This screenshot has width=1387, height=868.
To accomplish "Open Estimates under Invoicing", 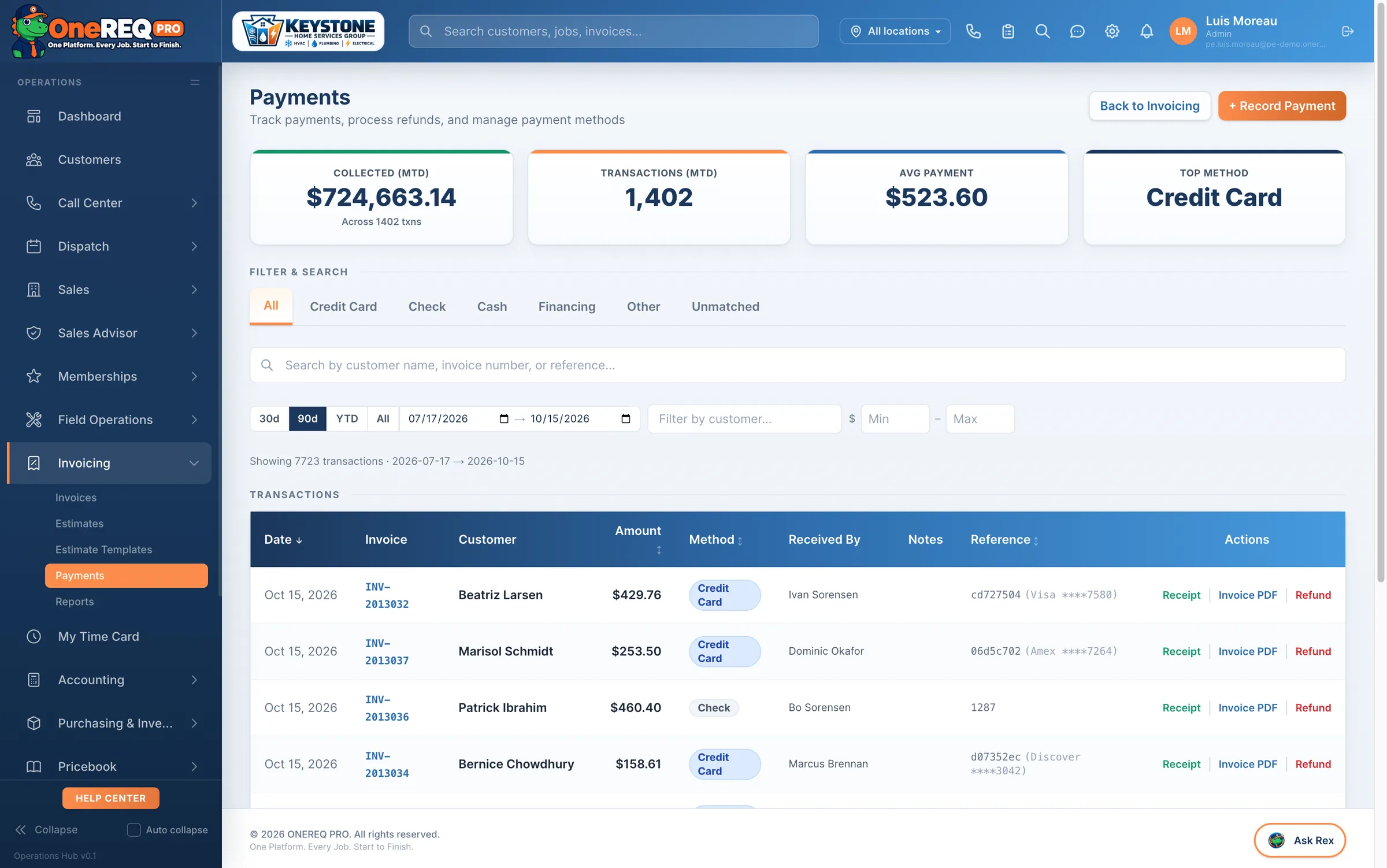I will pyautogui.click(x=79, y=524).
